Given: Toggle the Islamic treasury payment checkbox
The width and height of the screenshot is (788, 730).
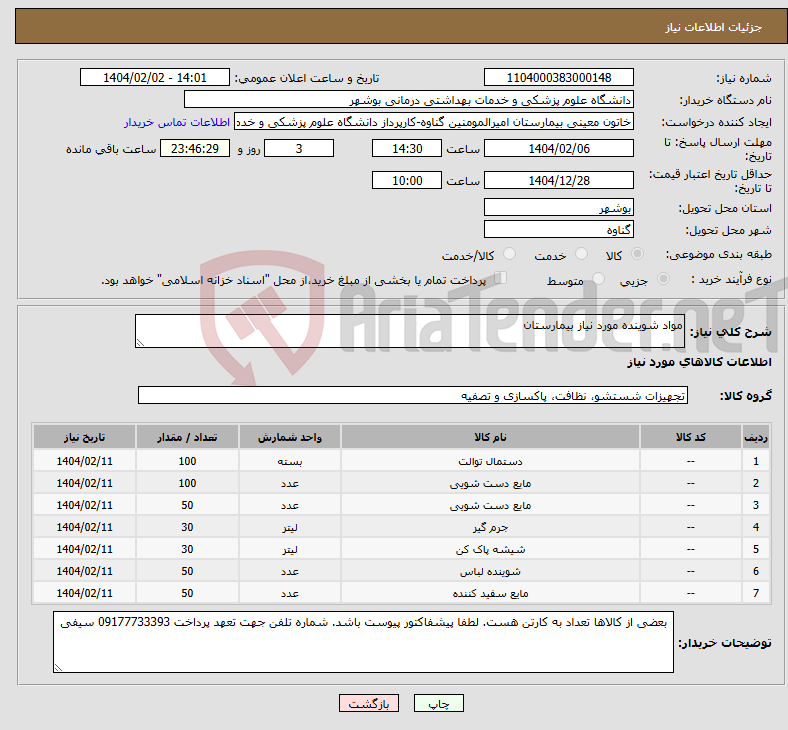Looking at the screenshot, I should click(x=501, y=278).
